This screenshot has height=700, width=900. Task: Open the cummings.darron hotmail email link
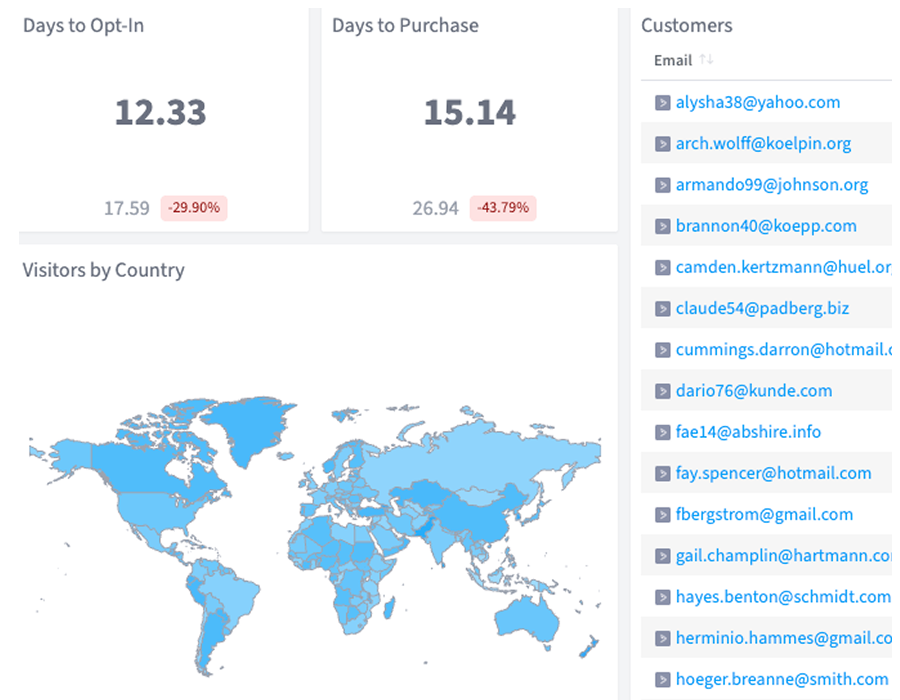tap(782, 349)
